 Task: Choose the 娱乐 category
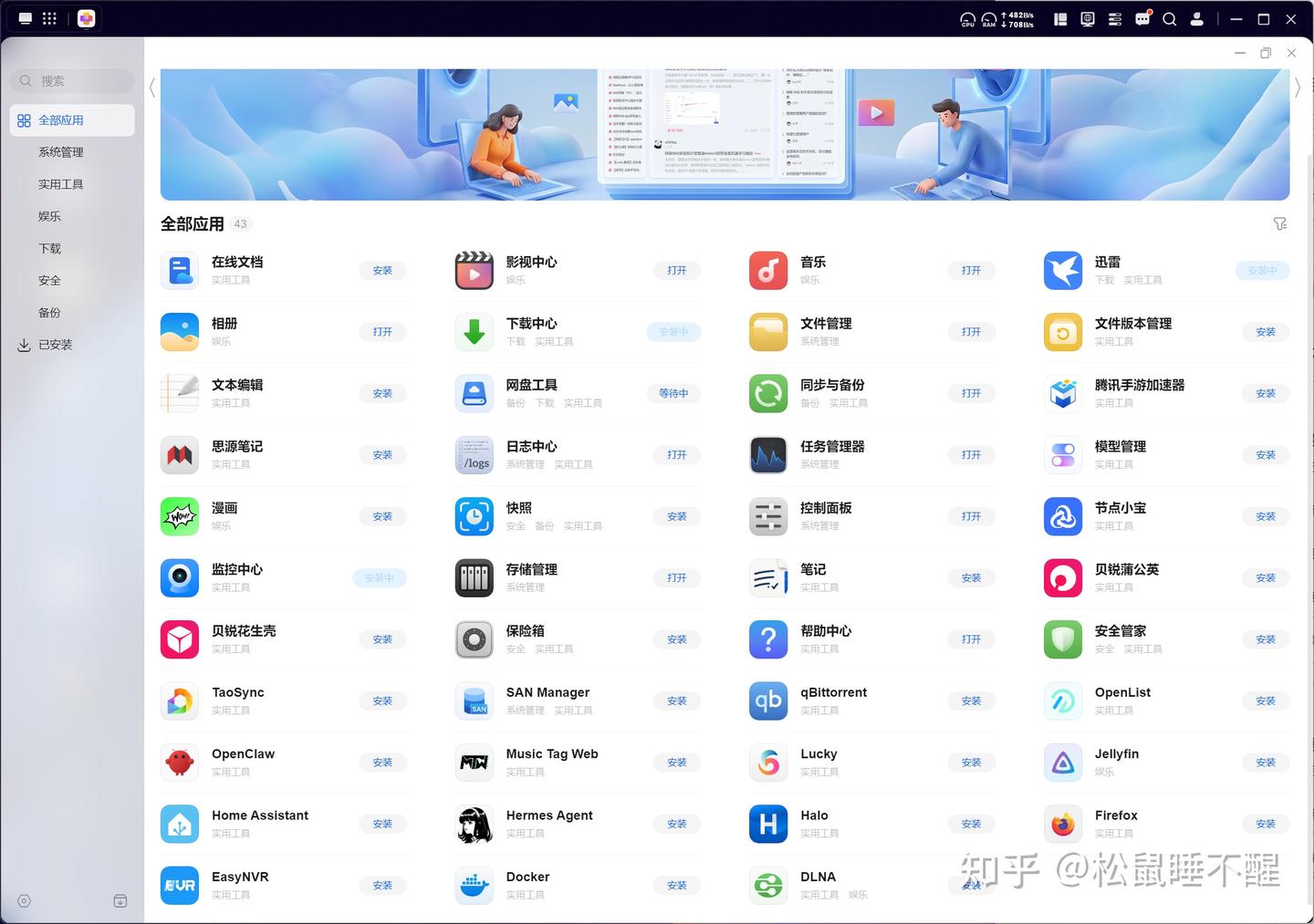pos(50,216)
